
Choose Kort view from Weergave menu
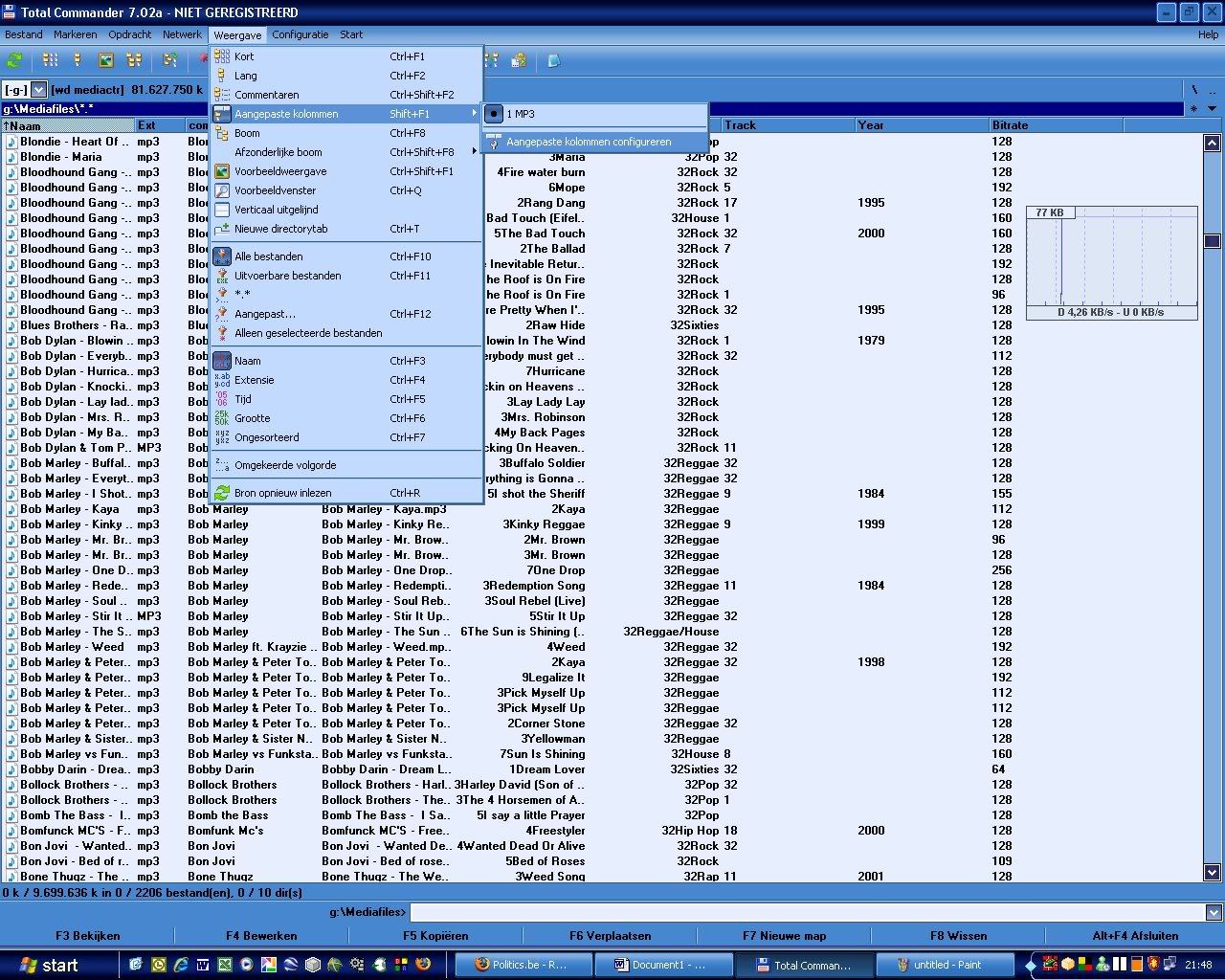(x=346, y=56)
